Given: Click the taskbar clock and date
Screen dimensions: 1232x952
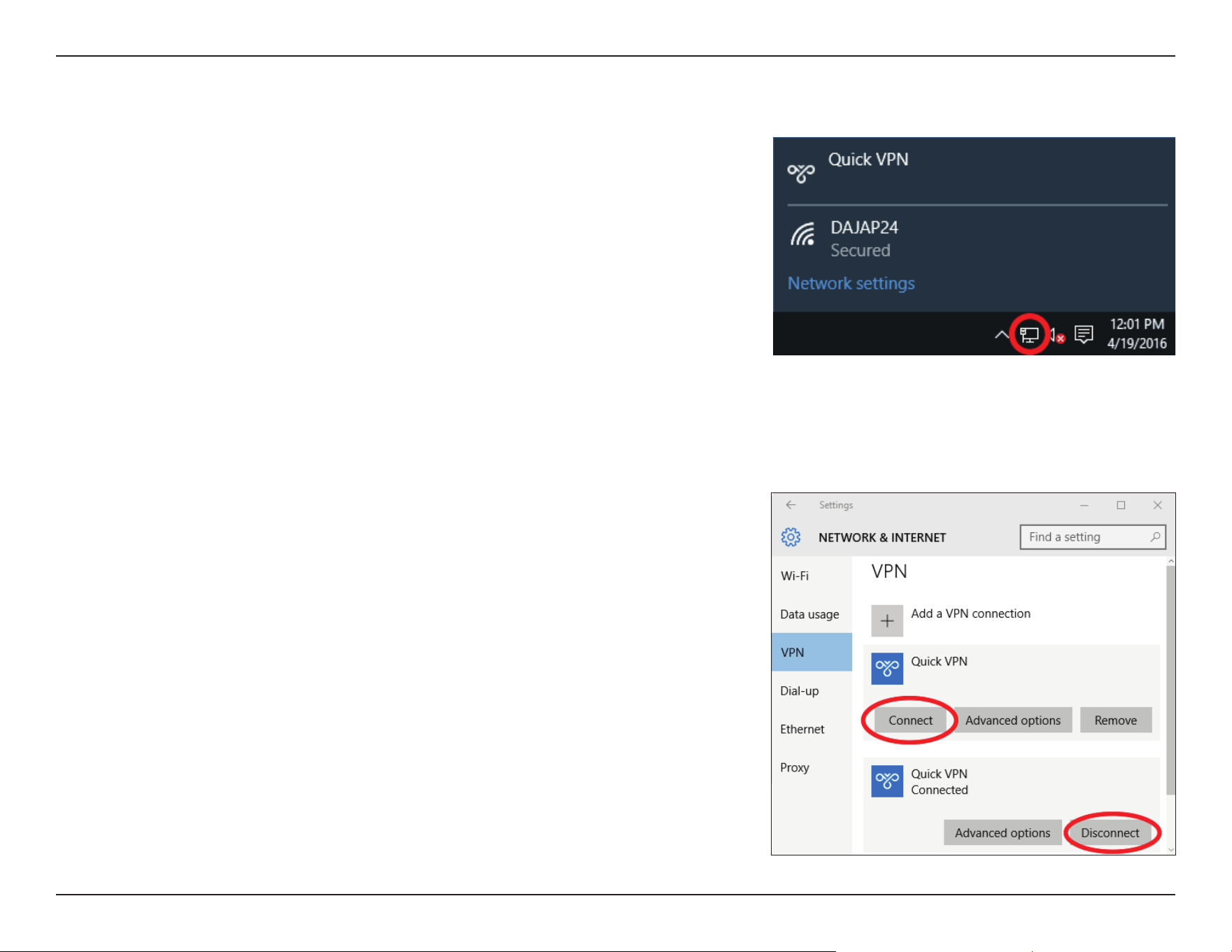Looking at the screenshot, I should 1137,334.
